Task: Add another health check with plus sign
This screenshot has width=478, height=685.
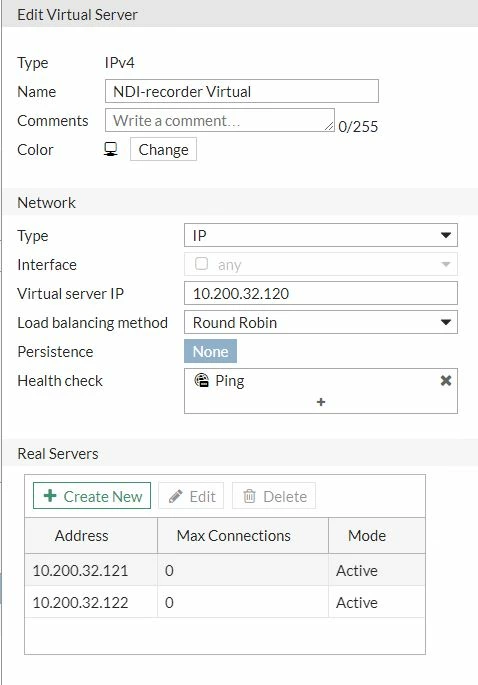Action: pyautogui.click(x=321, y=402)
